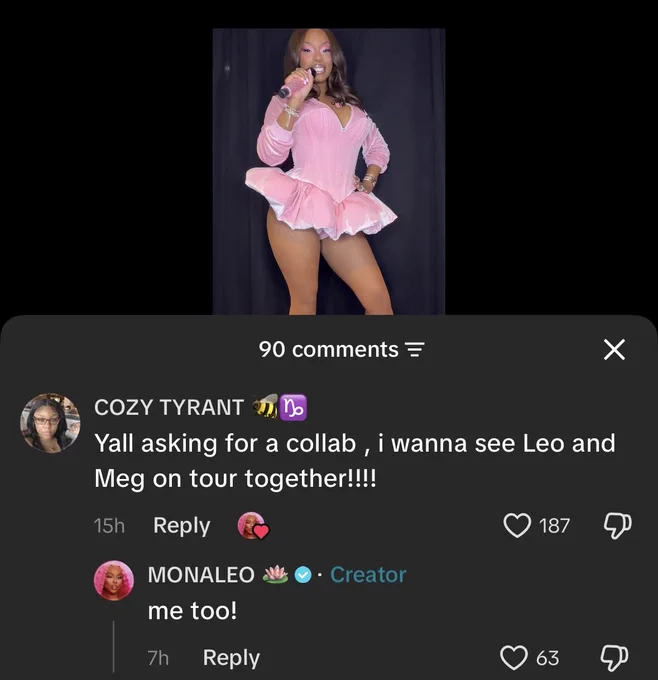Tap the video of performer in pink

[x=329, y=171]
